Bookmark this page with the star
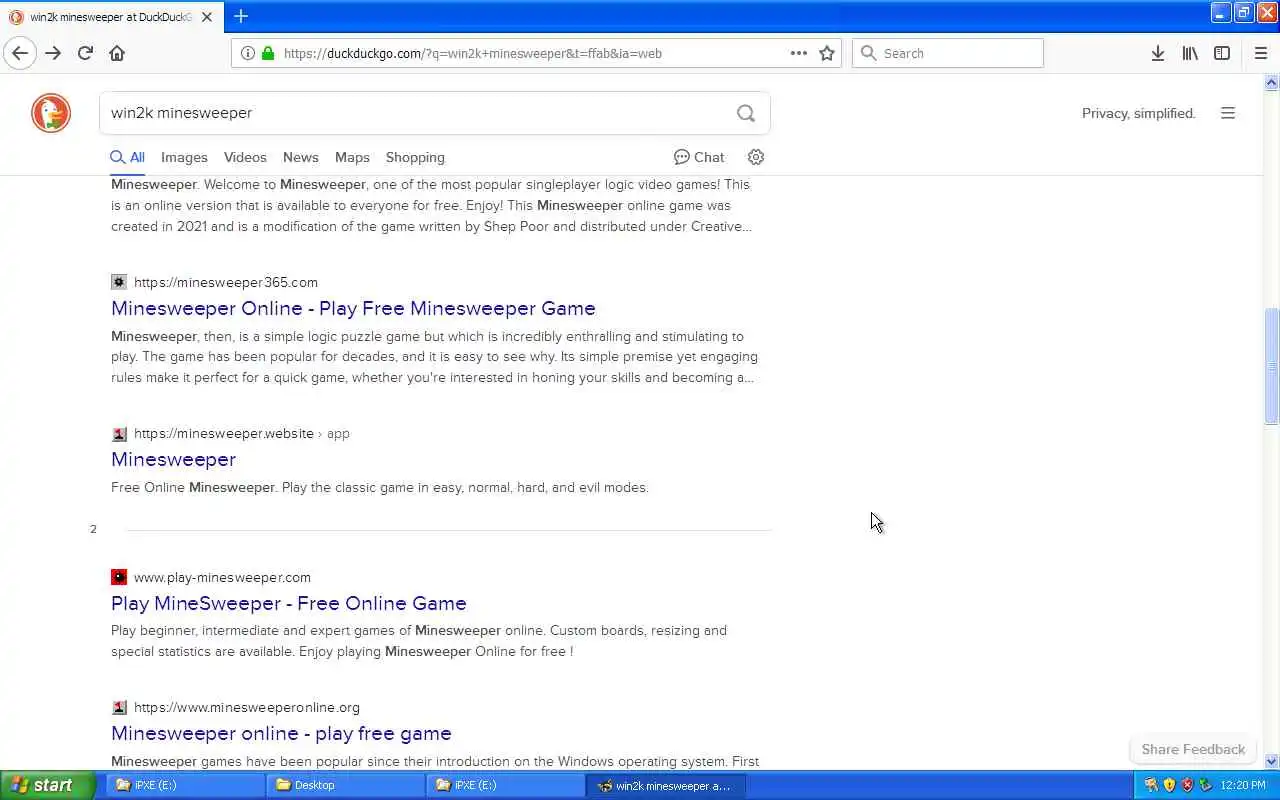Screen dimensions: 1280x800 pyautogui.click(x=827, y=53)
